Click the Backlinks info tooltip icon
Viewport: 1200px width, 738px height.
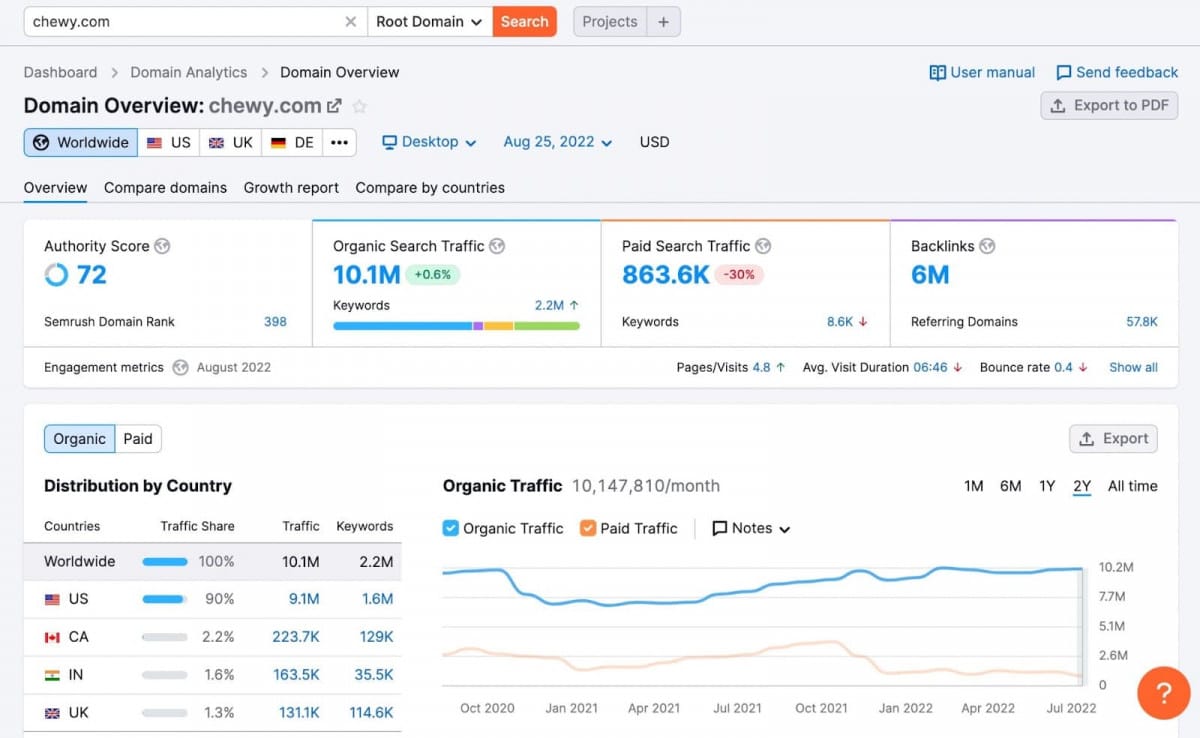coord(988,246)
